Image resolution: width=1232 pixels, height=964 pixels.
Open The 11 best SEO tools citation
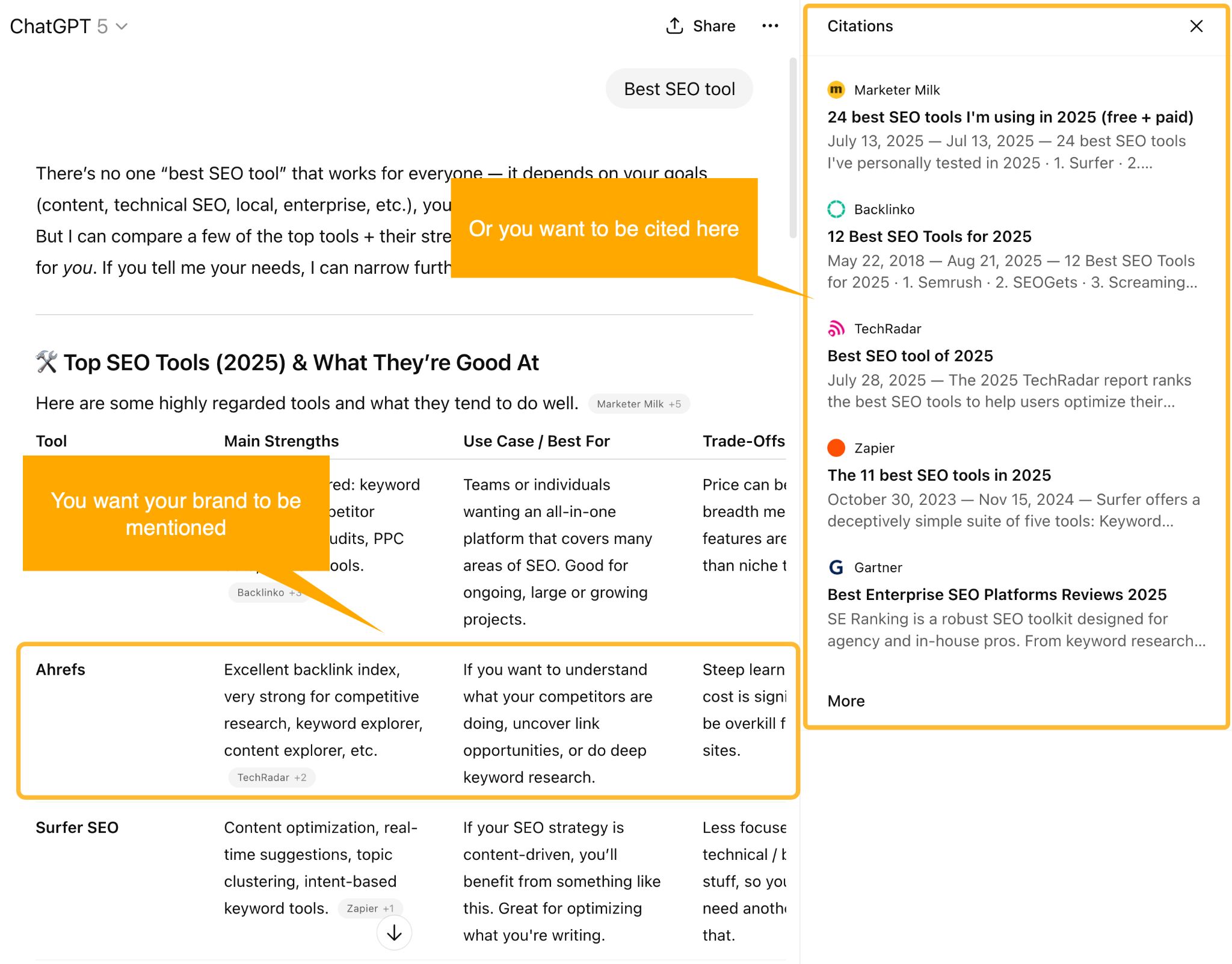click(x=938, y=475)
